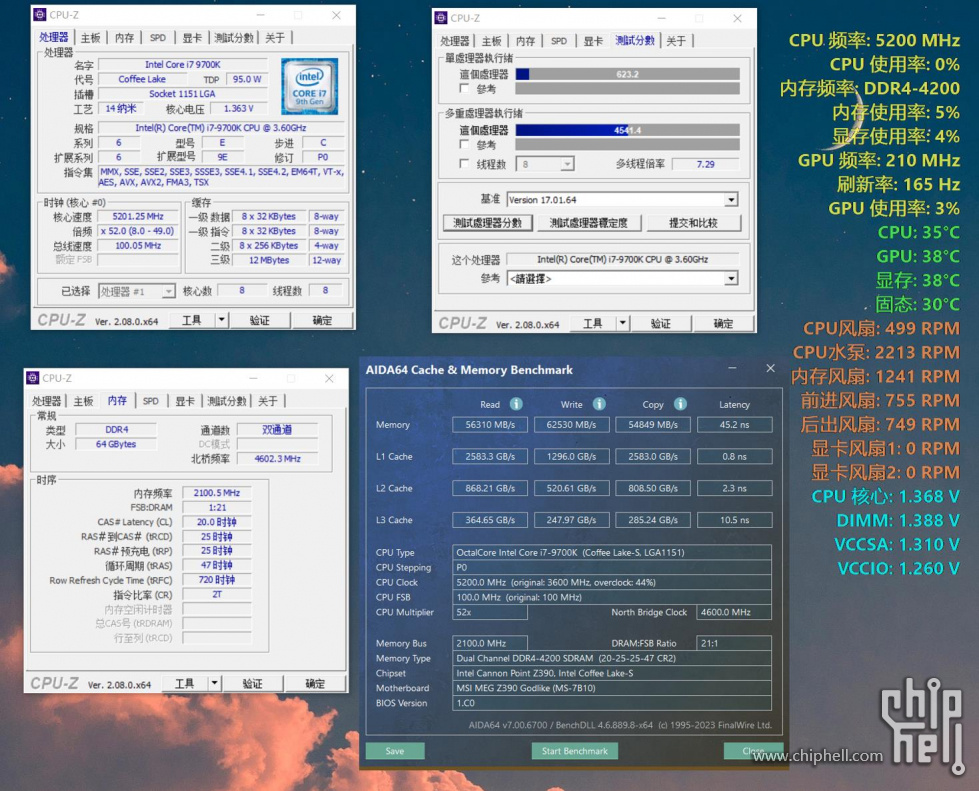
Task: Tick the 线程数 checkbox in the benchmark window
Action: tap(464, 164)
